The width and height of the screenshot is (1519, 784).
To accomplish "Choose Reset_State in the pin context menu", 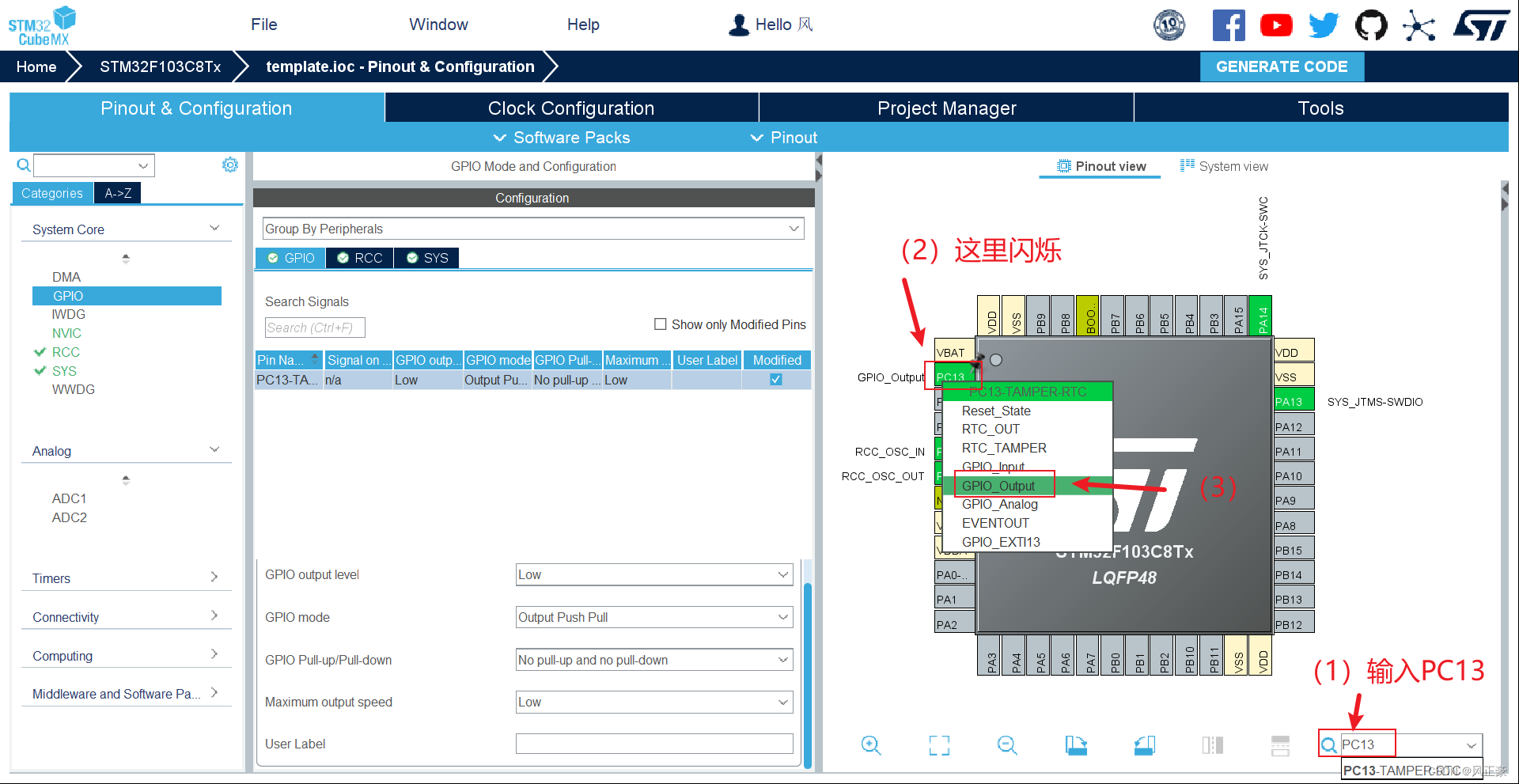I will [1027, 411].
